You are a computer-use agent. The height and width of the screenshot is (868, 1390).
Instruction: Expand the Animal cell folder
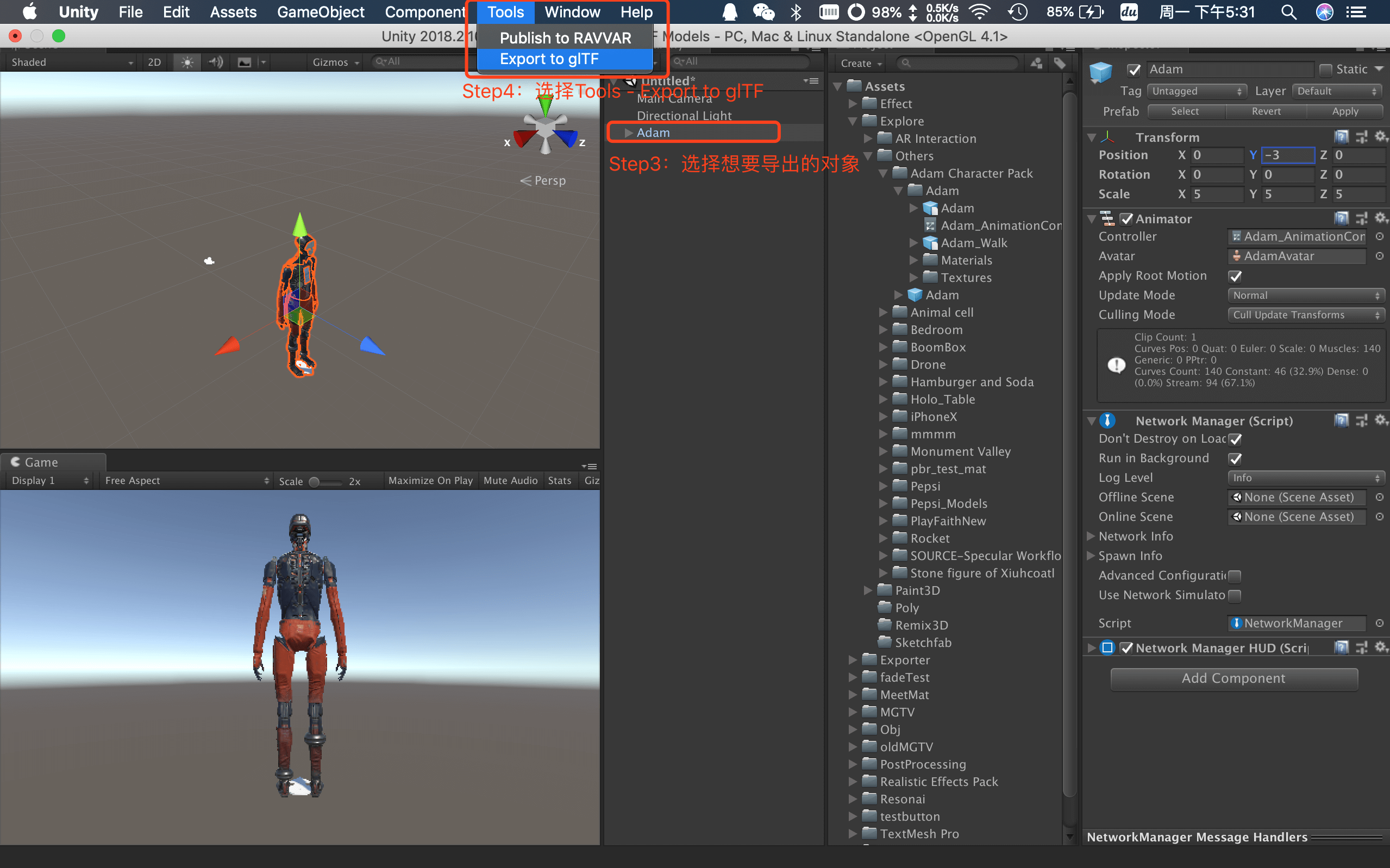[884, 312]
